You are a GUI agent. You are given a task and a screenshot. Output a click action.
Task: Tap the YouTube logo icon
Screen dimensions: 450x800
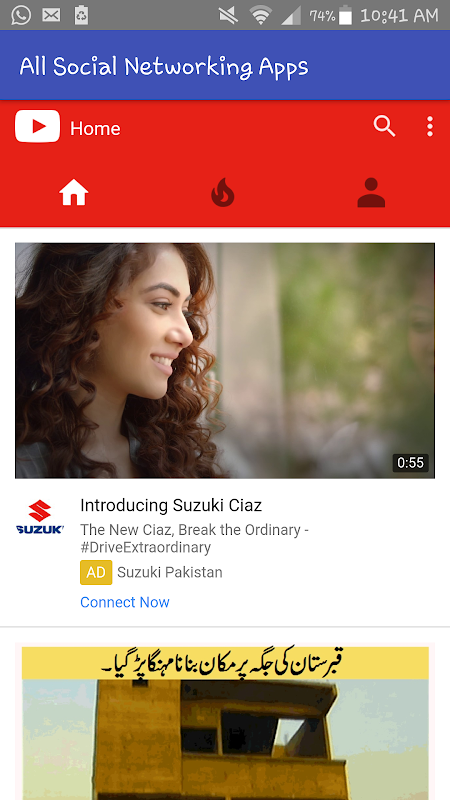[37, 127]
